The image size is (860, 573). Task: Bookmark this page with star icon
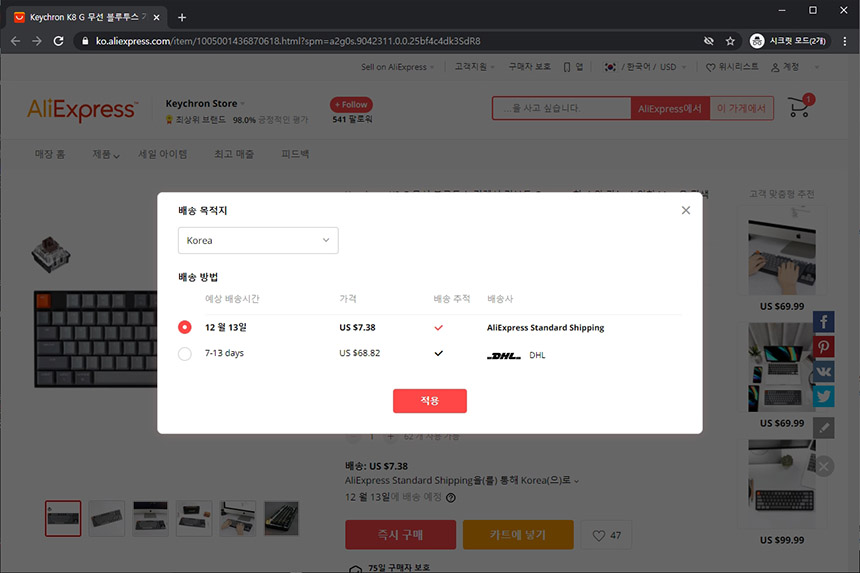(x=730, y=41)
